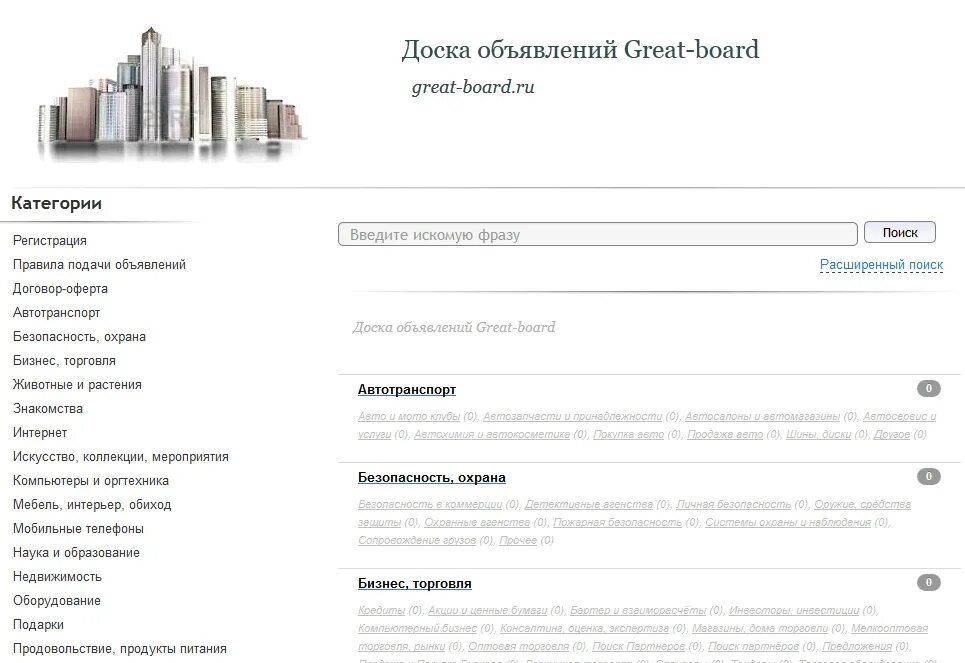
Task: Open Личная безопасность subcategory
Action: click(734, 505)
